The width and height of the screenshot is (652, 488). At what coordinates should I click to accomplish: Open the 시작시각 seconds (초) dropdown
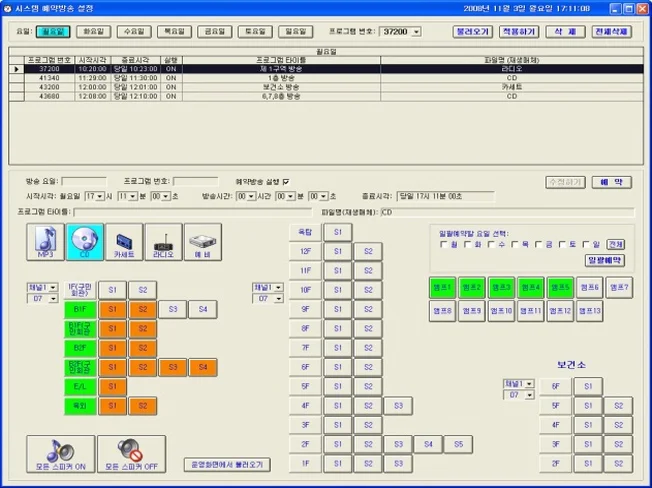166,196
